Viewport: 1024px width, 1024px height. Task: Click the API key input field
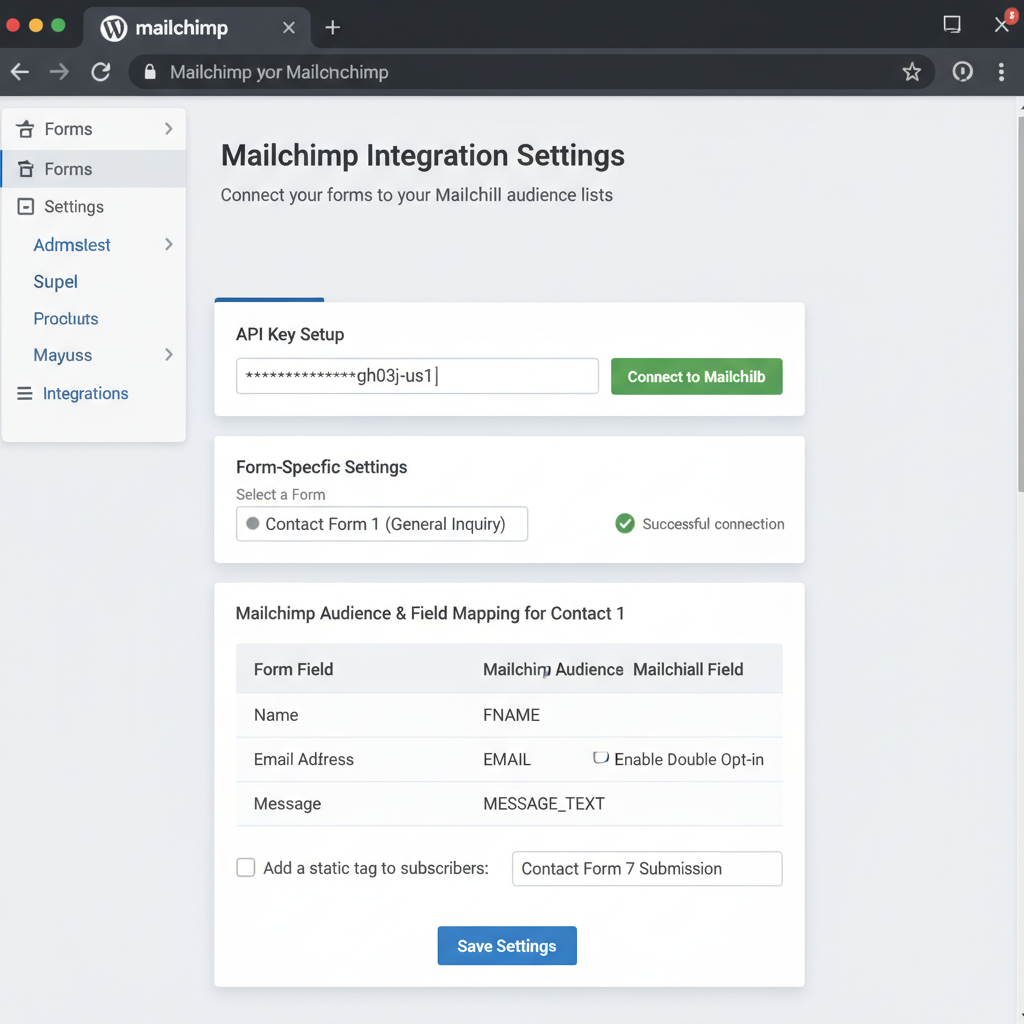[417, 376]
